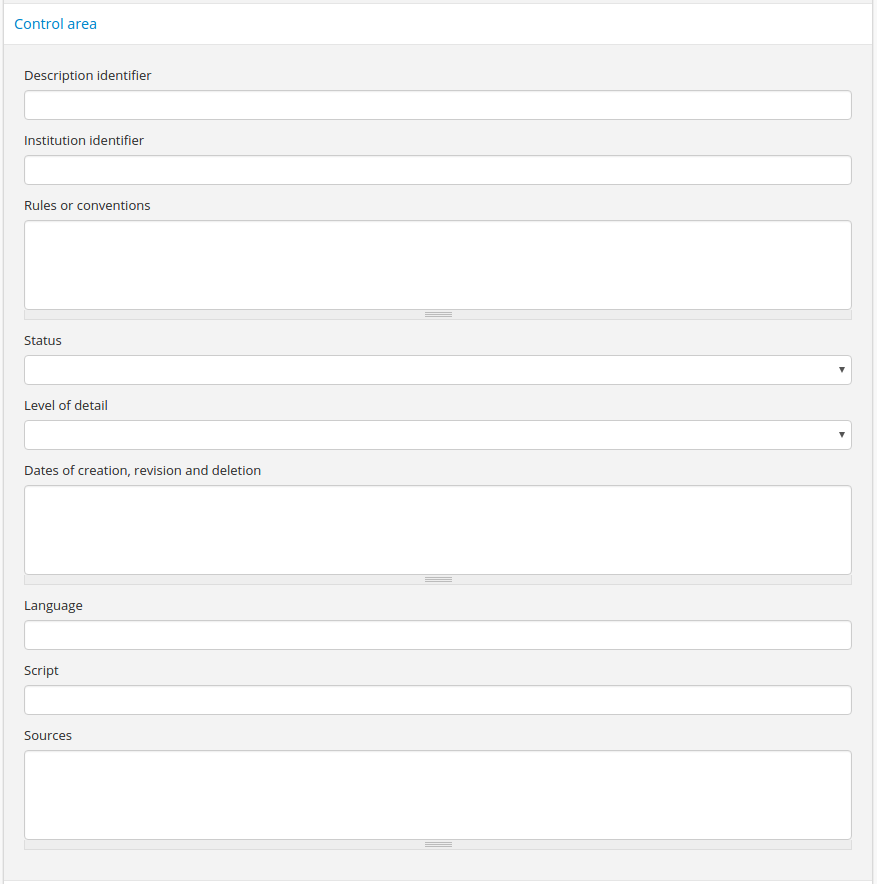Click inside the Rules or conventions textarea
Screen dimensions: 877x884
click(x=437, y=264)
